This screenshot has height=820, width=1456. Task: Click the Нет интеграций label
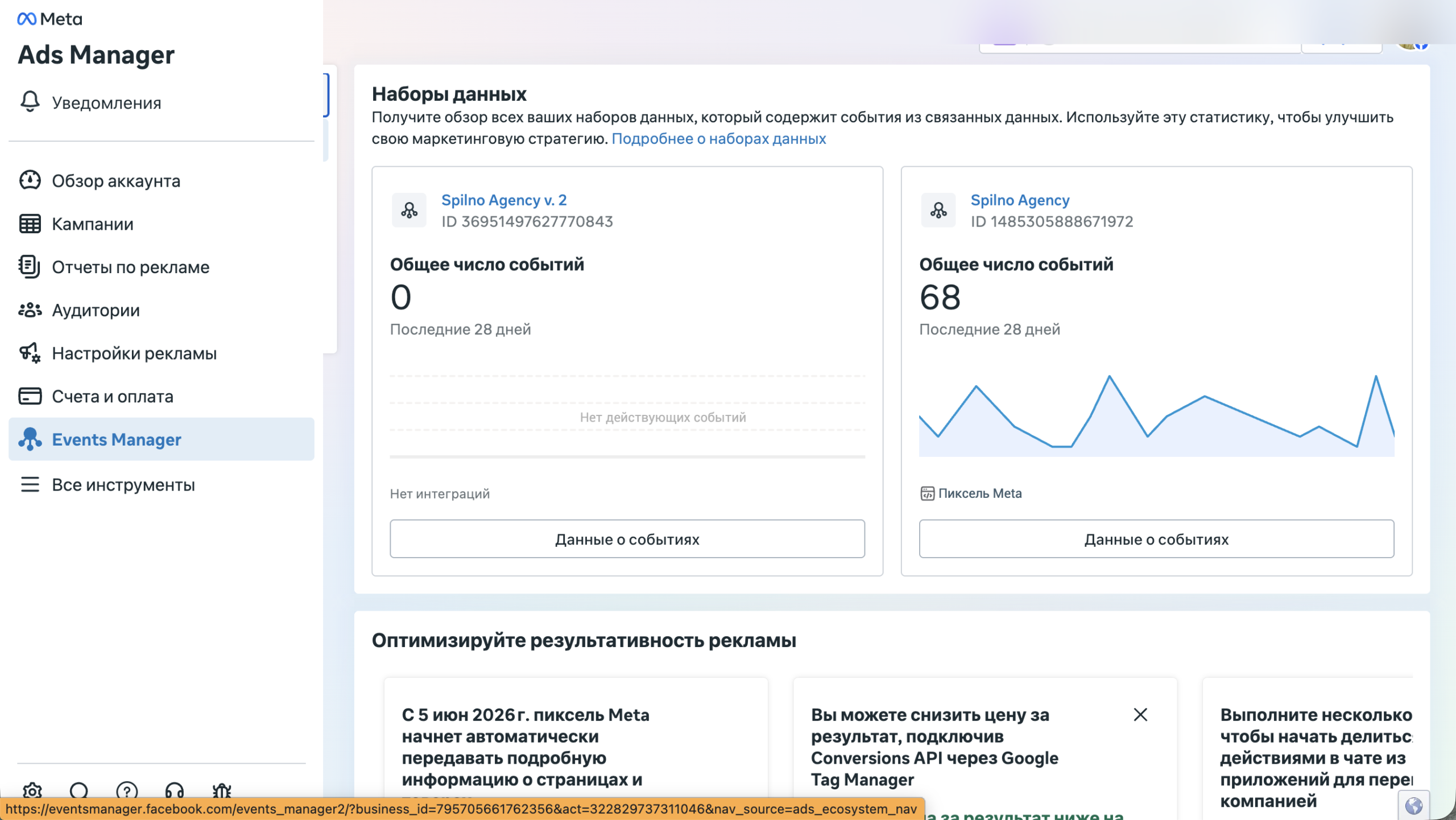tap(440, 493)
